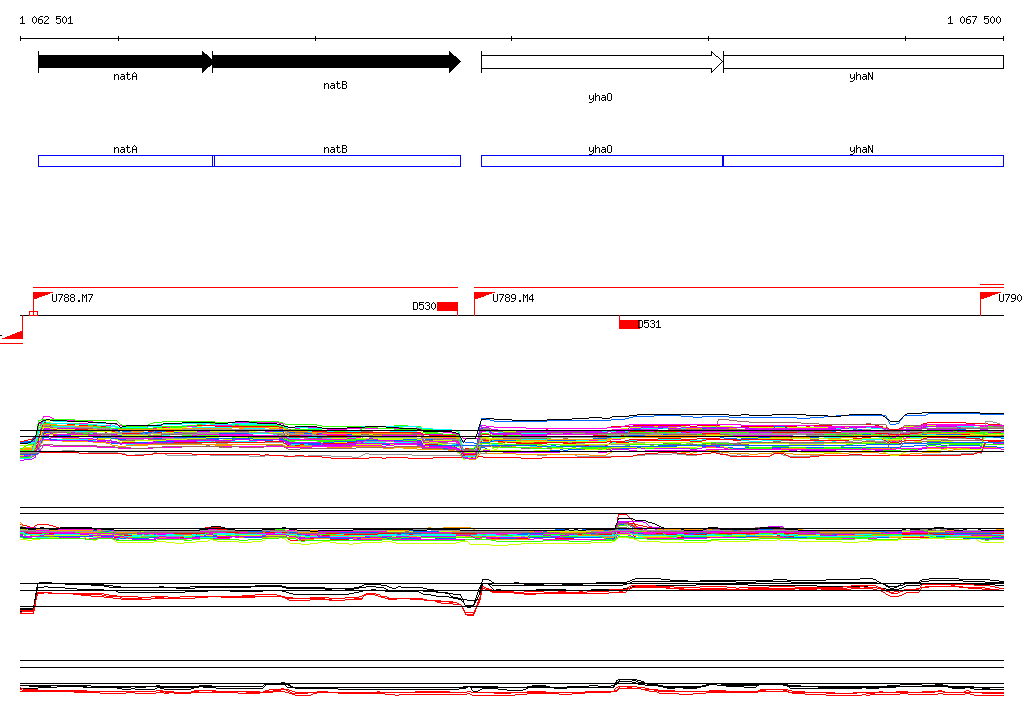Click the yhaN label under the white arrow
The width and height of the screenshot is (1024, 714).
(861, 76)
